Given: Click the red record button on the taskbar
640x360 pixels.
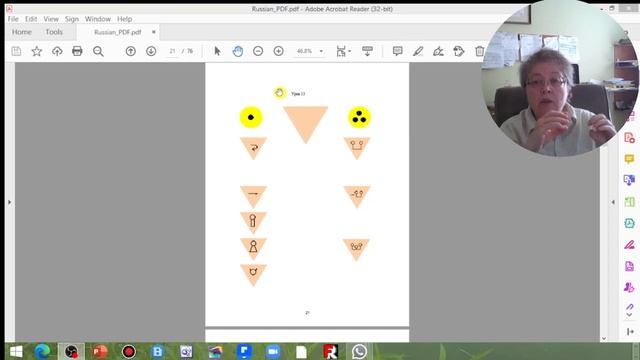Looking at the screenshot, I should pyautogui.click(x=129, y=351).
